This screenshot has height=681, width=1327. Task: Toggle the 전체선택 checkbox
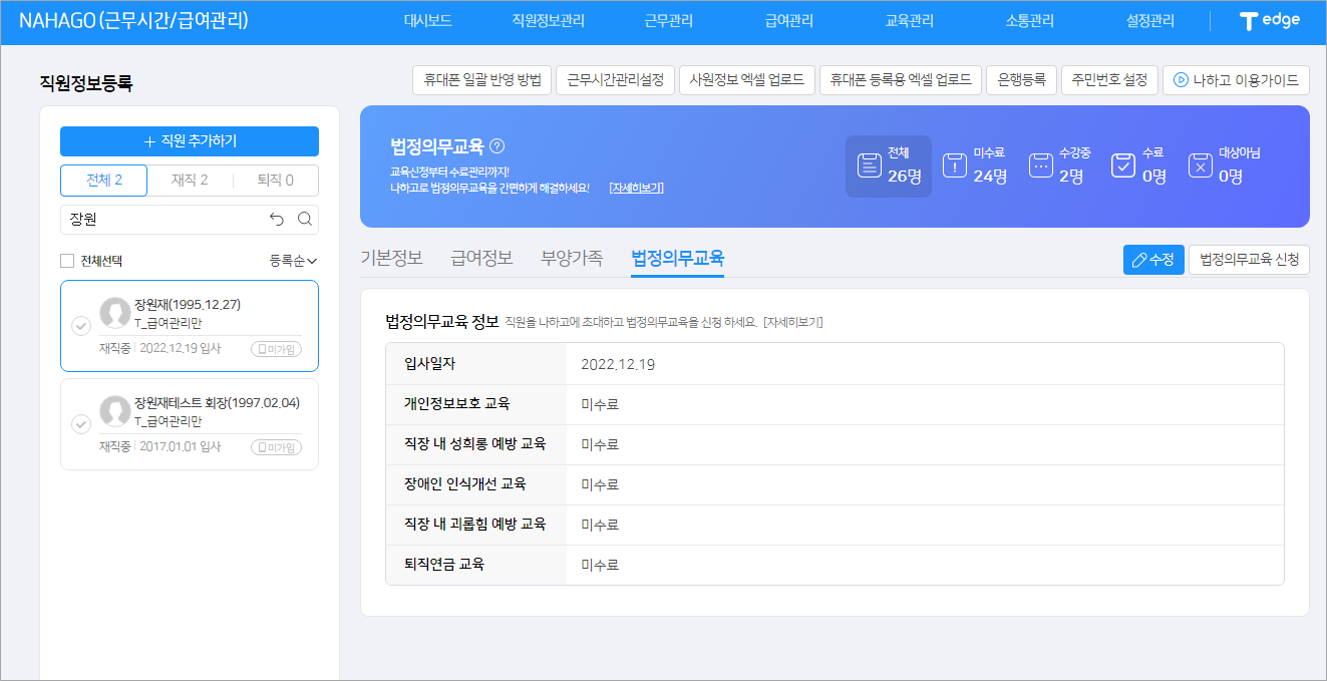(x=67, y=261)
